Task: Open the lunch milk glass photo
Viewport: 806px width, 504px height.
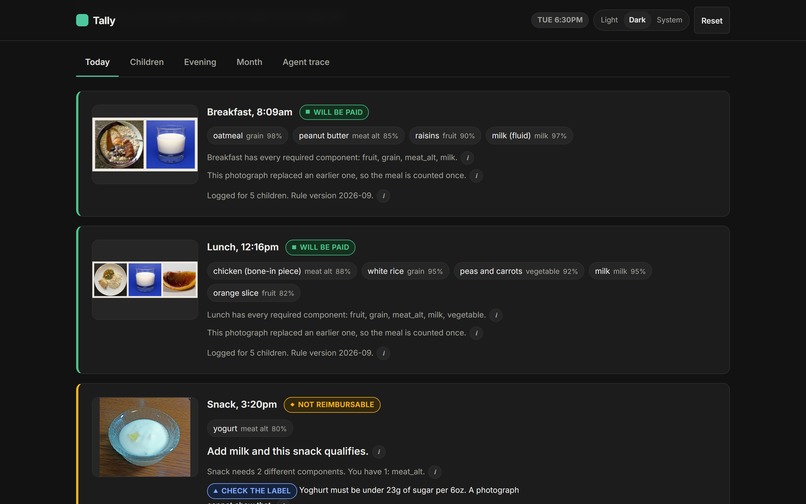Action: point(145,280)
